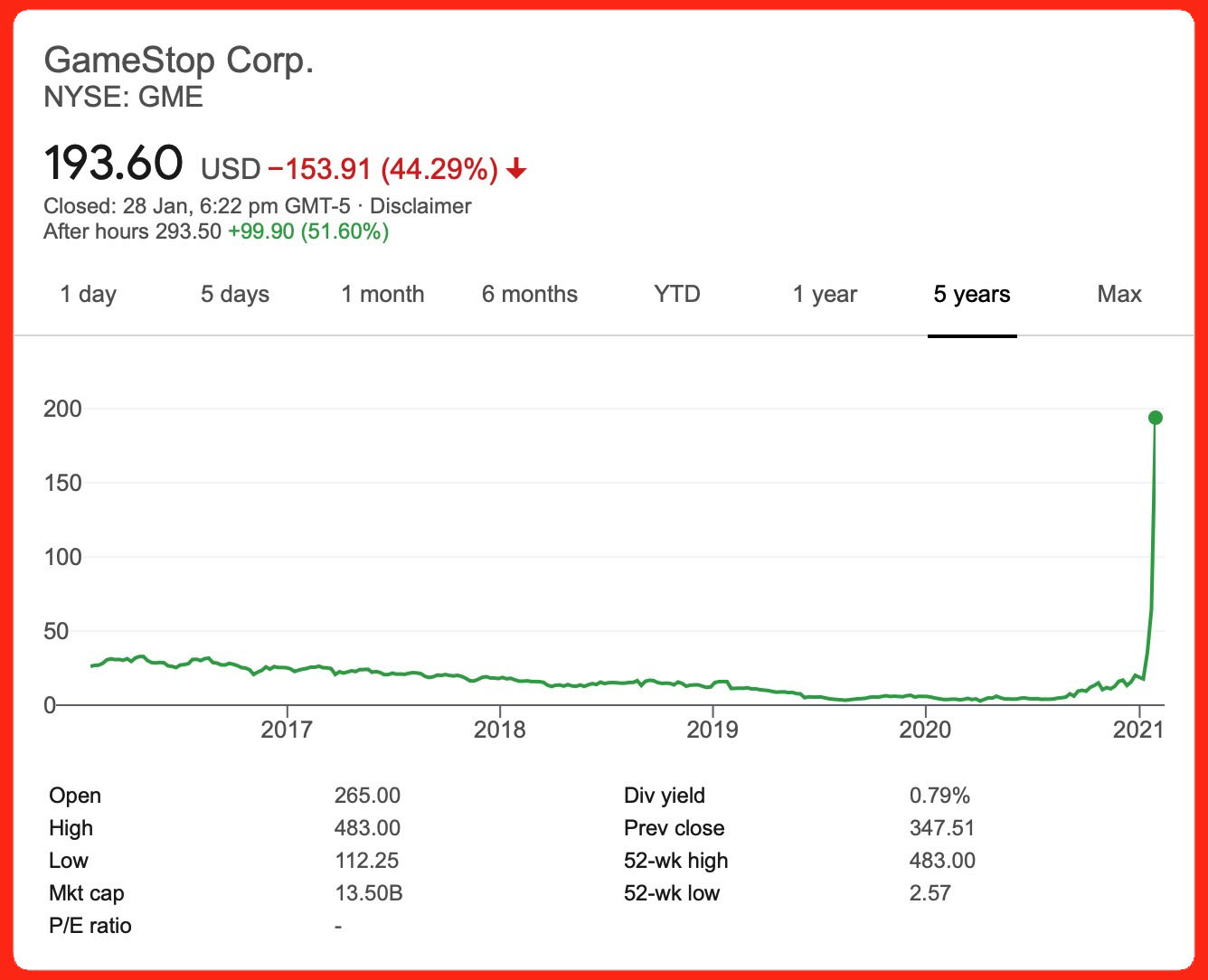The width and height of the screenshot is (1208, 980).
Task: Select the YTD tab
Action: [677, 294]
